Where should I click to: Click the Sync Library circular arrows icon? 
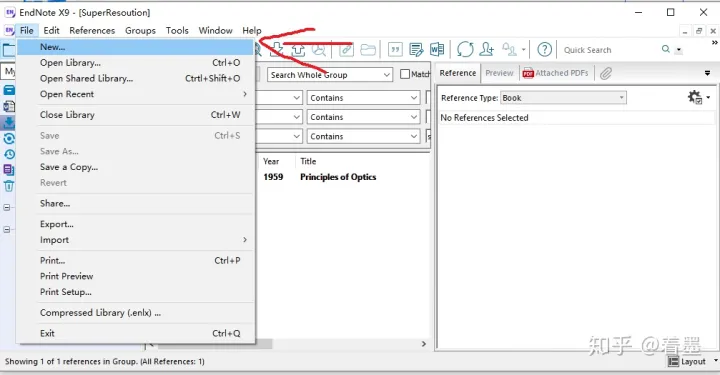pos(465,49)
